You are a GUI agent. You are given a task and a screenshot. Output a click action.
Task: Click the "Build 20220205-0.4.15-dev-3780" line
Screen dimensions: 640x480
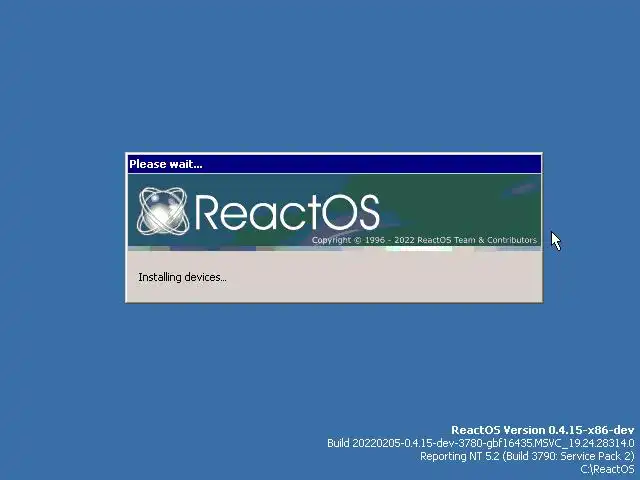[x=481, y=443]
